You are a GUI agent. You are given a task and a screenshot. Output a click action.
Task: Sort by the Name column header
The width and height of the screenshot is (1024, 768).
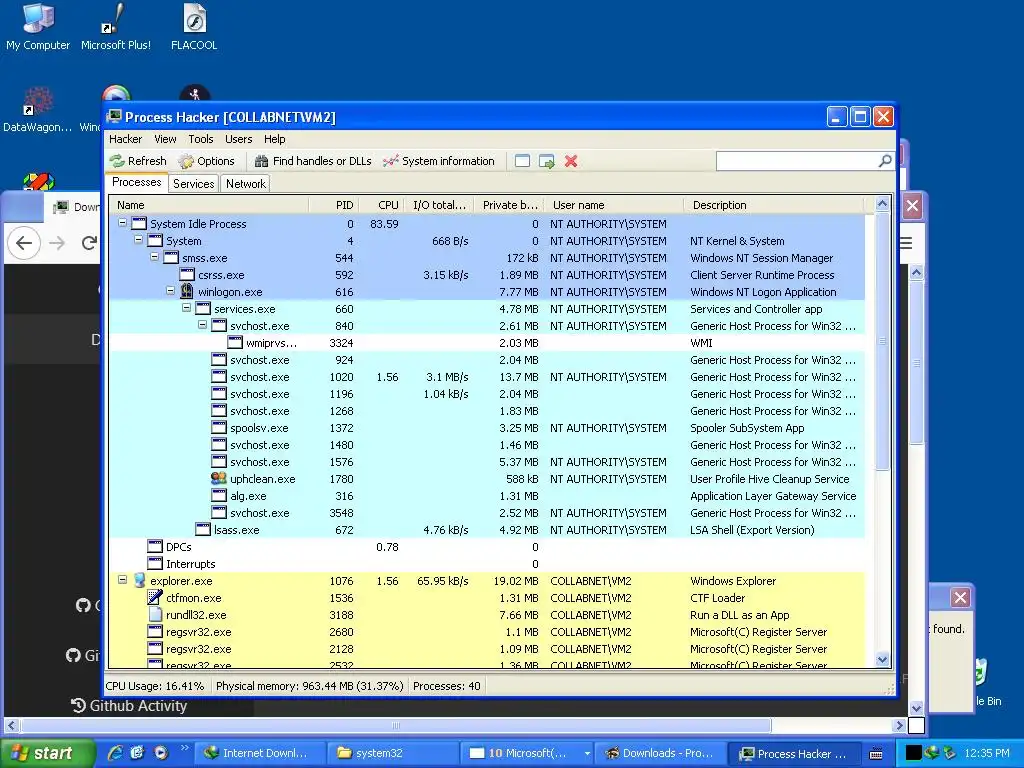click(208, 205)
